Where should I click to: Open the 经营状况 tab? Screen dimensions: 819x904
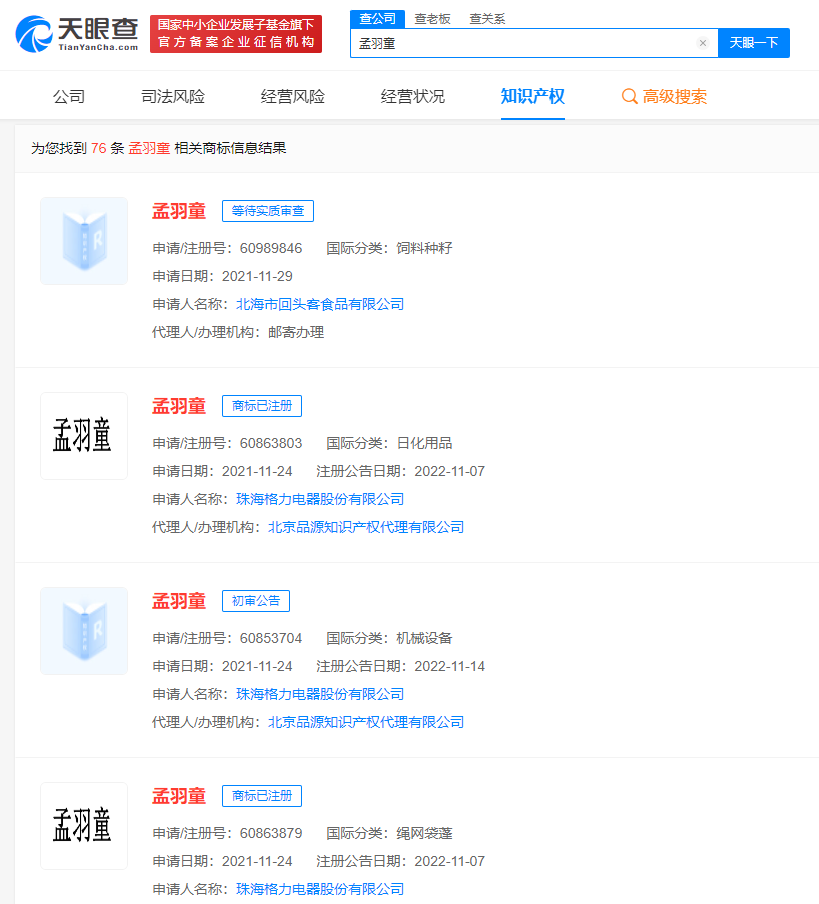tap(413, 96)
